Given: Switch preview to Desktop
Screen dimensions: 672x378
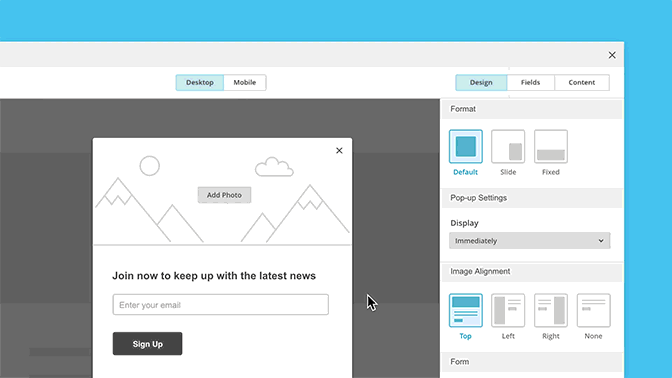Looking at the screenshot, I should point(200,82).
